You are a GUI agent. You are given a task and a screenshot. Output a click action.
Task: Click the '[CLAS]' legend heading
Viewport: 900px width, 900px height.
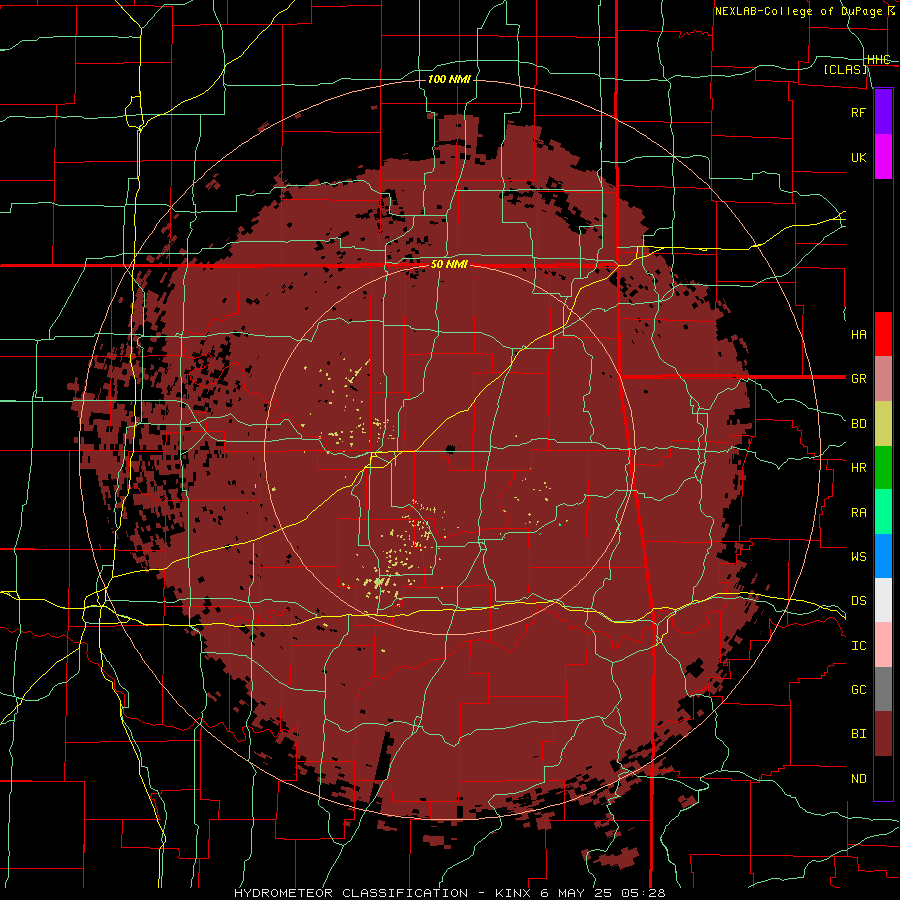[x=845, y=70]
